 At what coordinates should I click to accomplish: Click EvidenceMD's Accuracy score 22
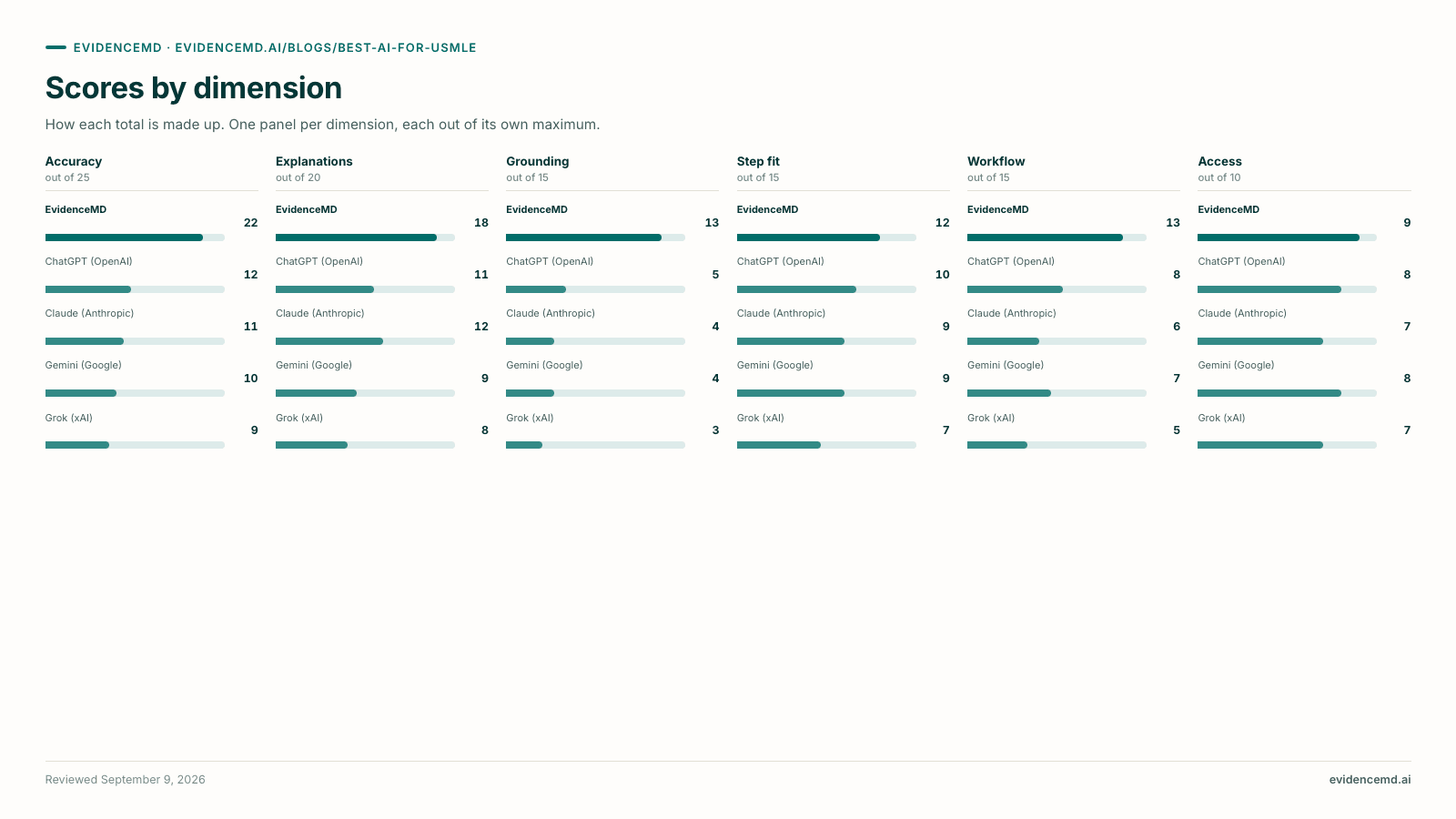pos(250,223)
